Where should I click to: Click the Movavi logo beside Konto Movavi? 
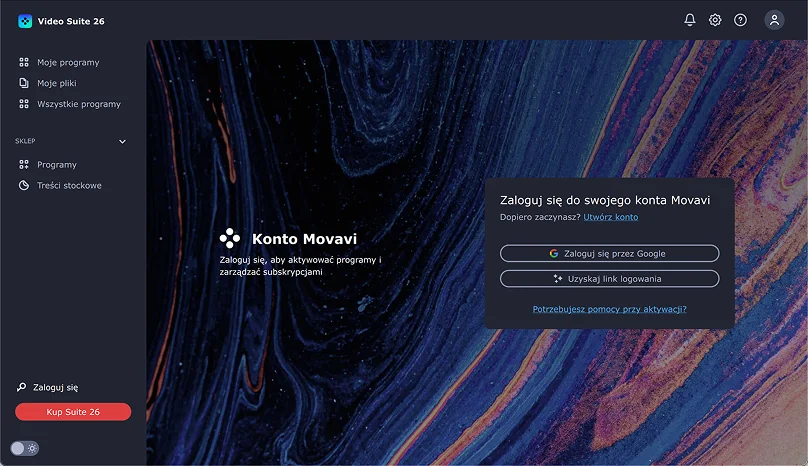point(230,238)
